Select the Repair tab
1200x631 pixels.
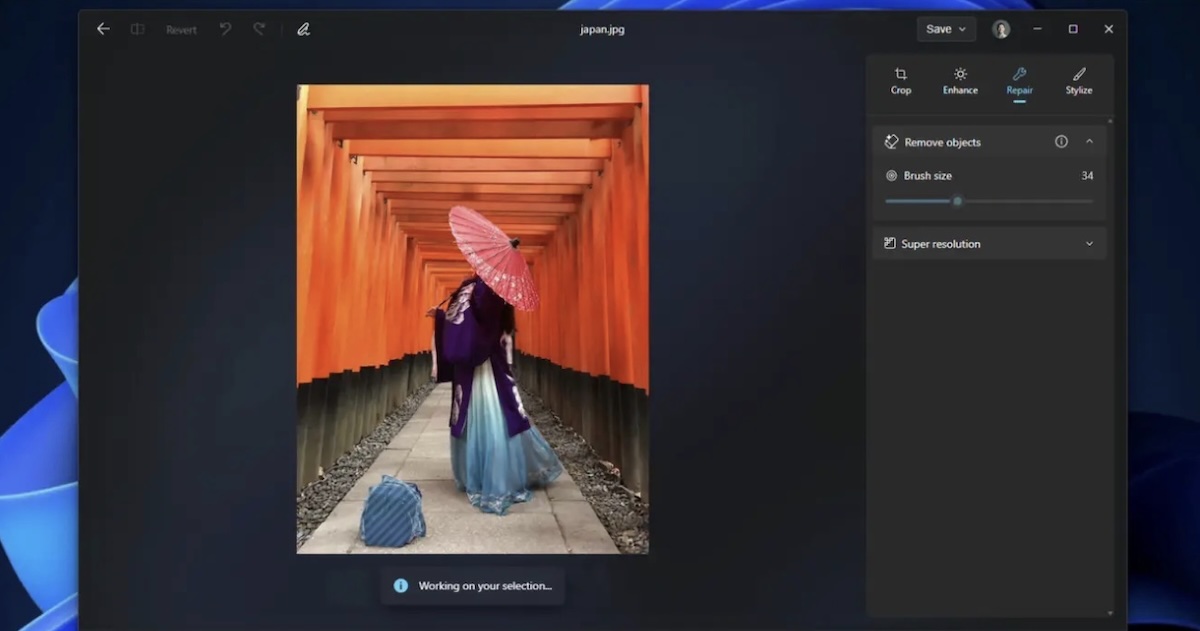(1019, 81)
